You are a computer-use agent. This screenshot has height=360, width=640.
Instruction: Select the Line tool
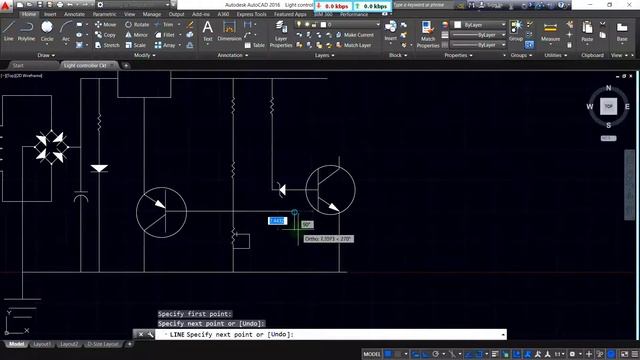tap(9, 31)
